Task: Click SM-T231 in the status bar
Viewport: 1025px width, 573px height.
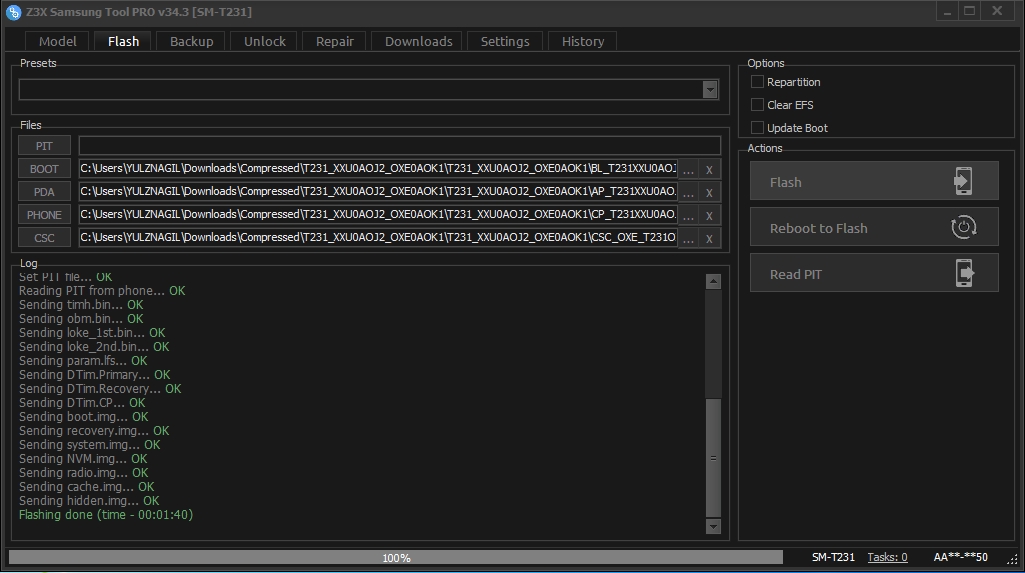Action: click(x=833, y=557)
